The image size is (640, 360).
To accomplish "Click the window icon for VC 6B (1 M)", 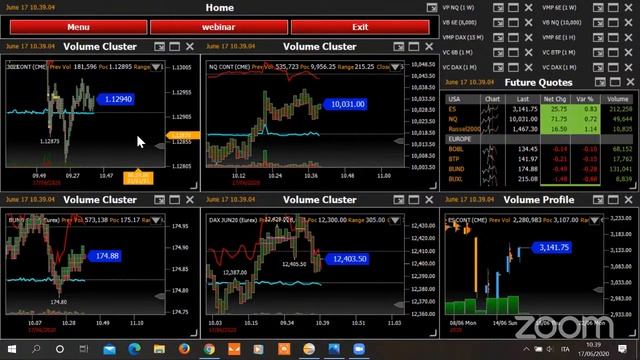I will pos(513,52).
